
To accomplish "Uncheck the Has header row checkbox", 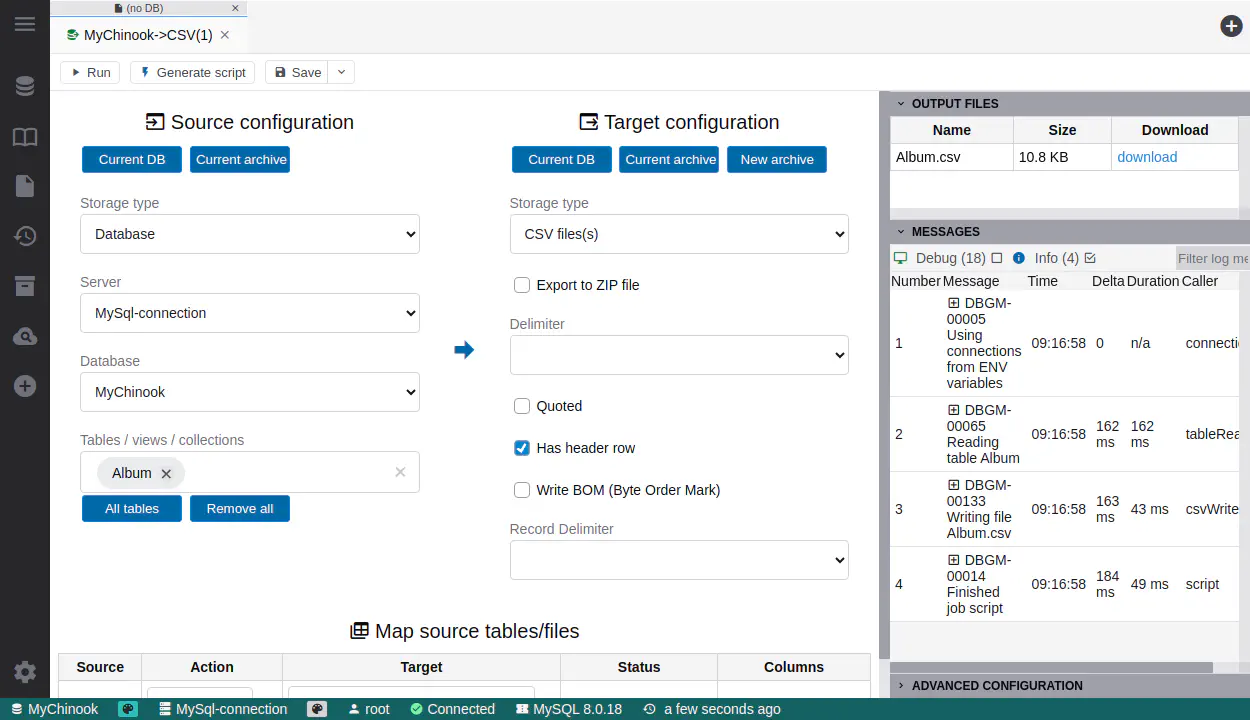I will pos(522,448).
